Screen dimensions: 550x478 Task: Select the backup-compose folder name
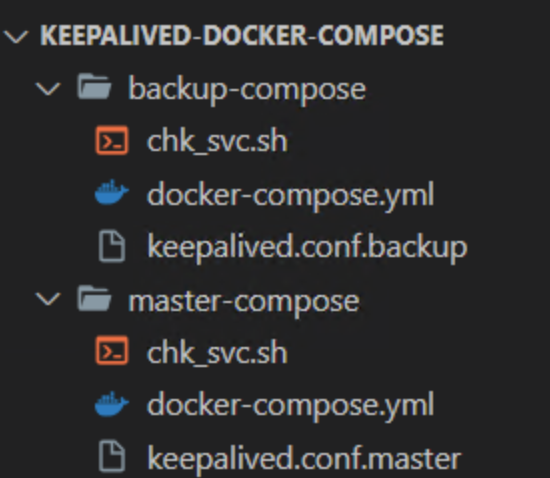[x=247, y=90]
